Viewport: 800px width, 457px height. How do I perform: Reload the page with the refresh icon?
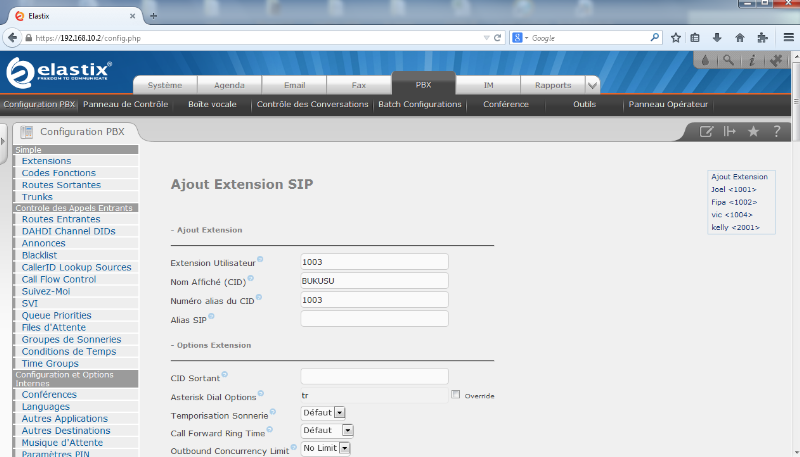(x=497, y=38)
